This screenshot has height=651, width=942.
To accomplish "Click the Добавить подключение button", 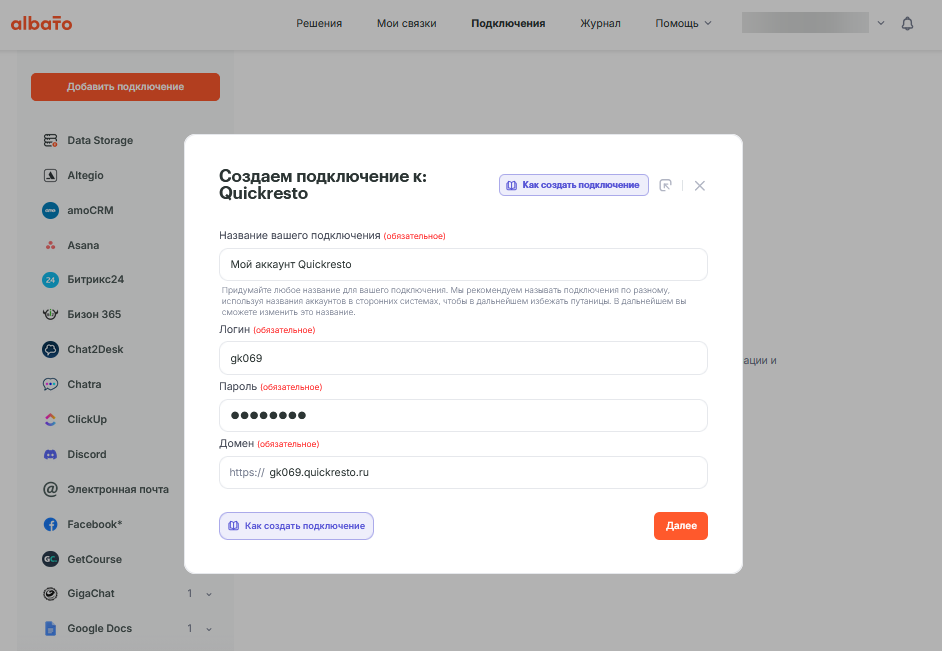I will tap(125, 87).
